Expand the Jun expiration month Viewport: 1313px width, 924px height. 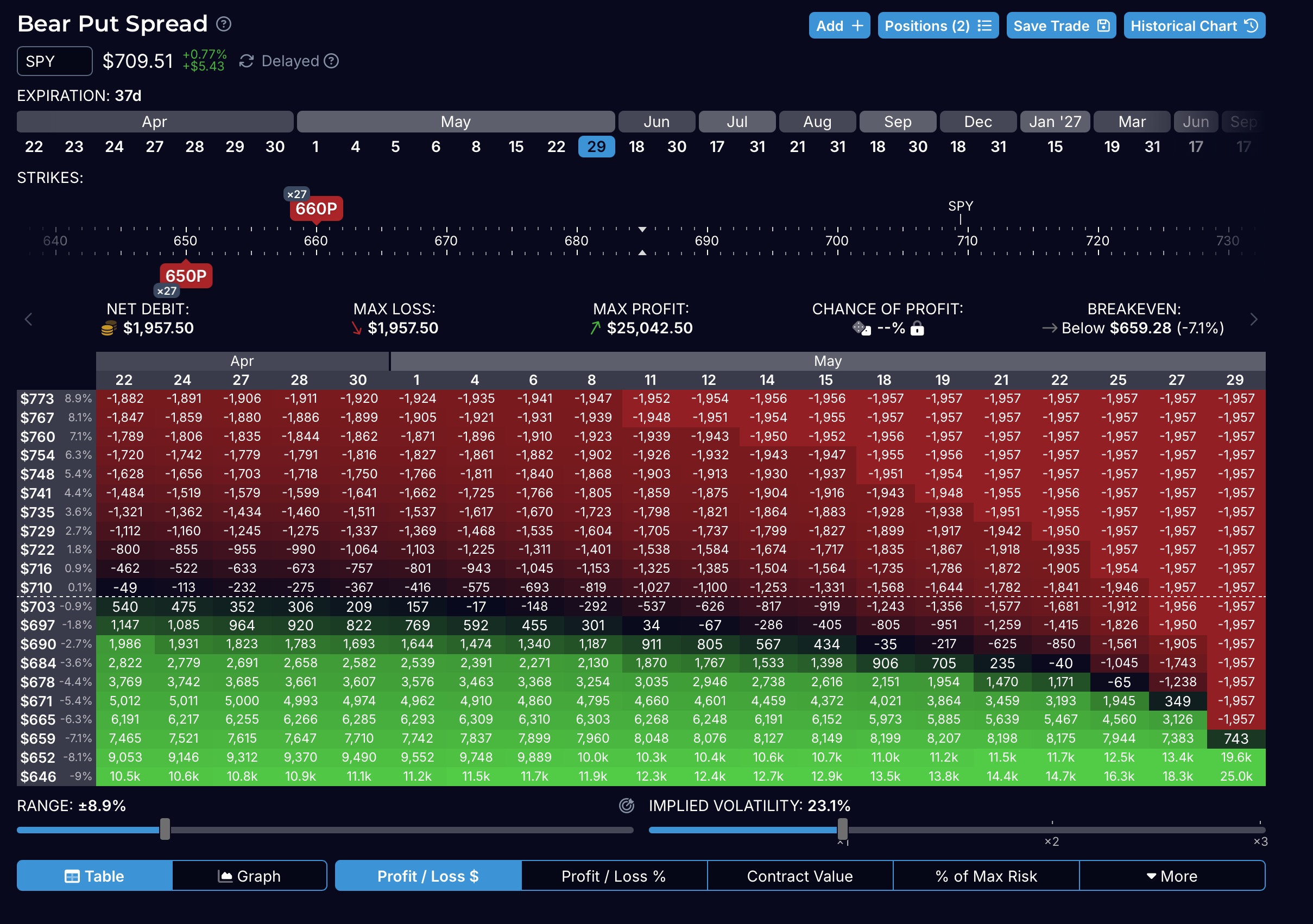pos(656,122)
